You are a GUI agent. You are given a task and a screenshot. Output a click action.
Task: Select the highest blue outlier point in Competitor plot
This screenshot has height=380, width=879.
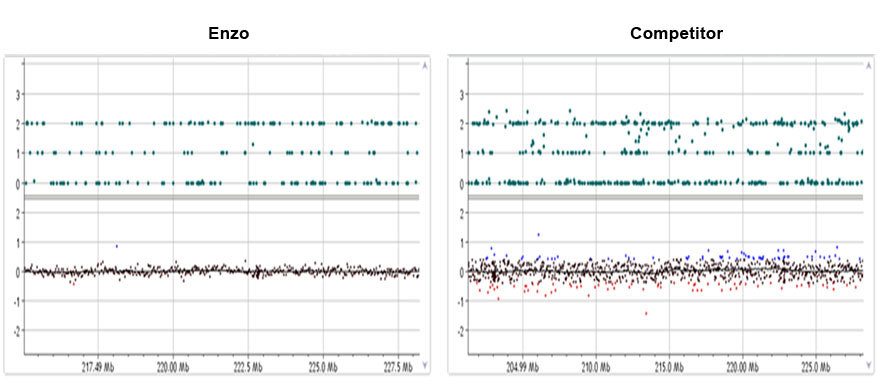pos(539,235)
